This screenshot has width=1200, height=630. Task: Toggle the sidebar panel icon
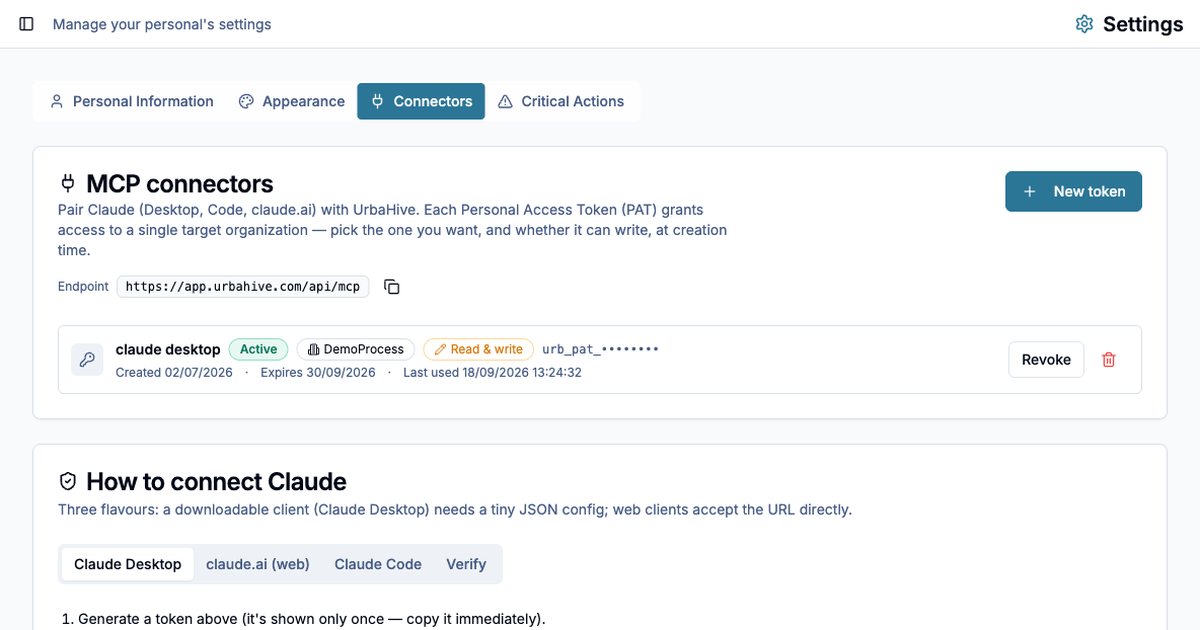click(27, 24)
